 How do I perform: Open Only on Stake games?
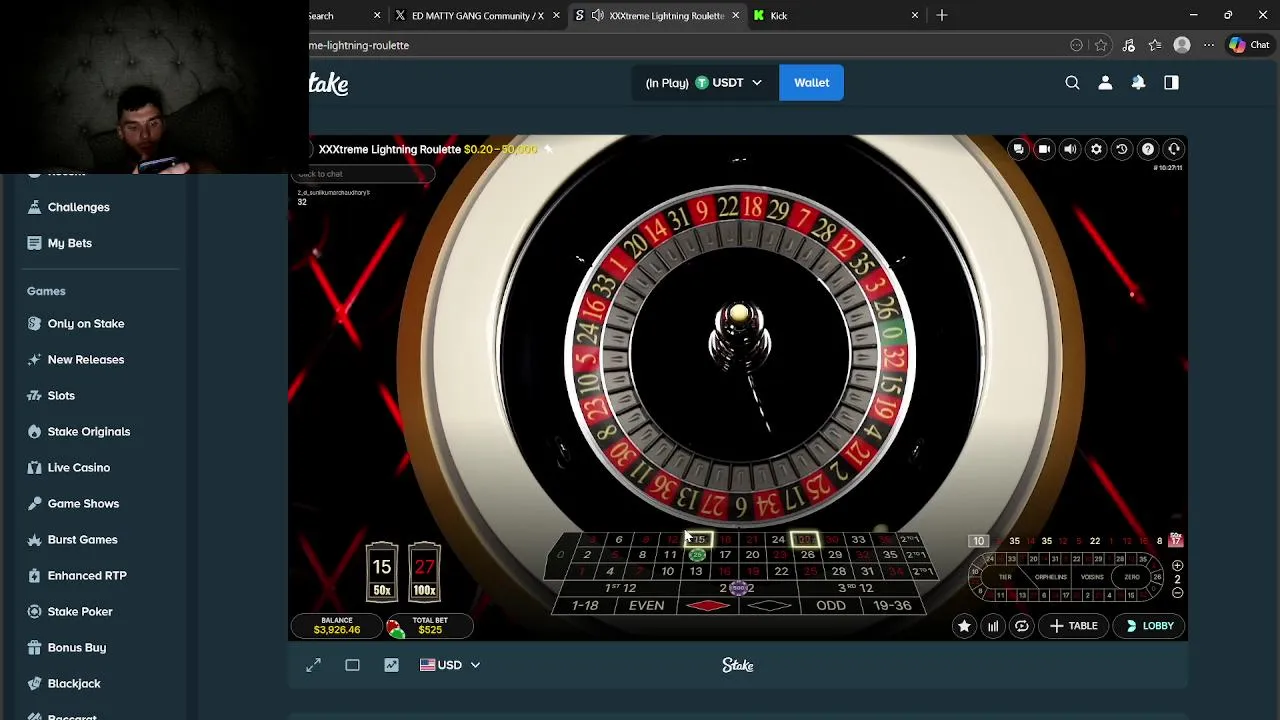(x=86, y=324)
